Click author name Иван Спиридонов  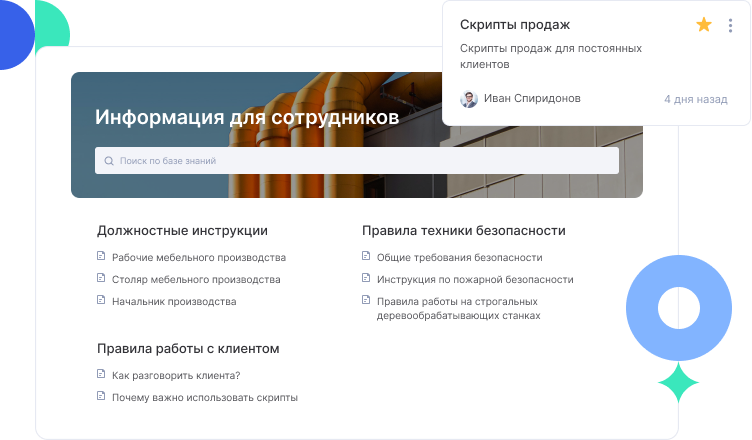[x=531, y=99]
